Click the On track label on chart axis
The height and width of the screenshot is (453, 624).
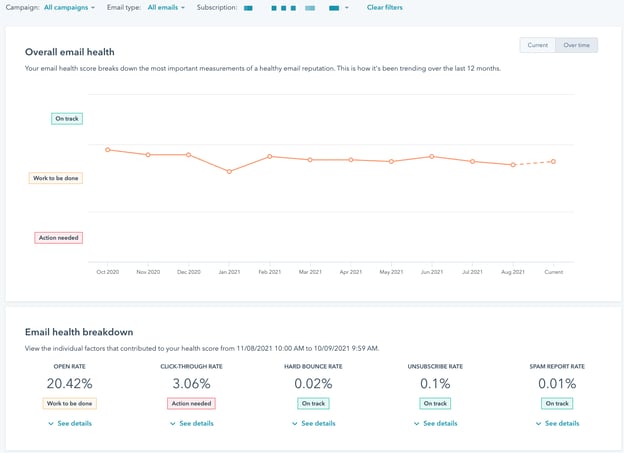coord(66,118)
